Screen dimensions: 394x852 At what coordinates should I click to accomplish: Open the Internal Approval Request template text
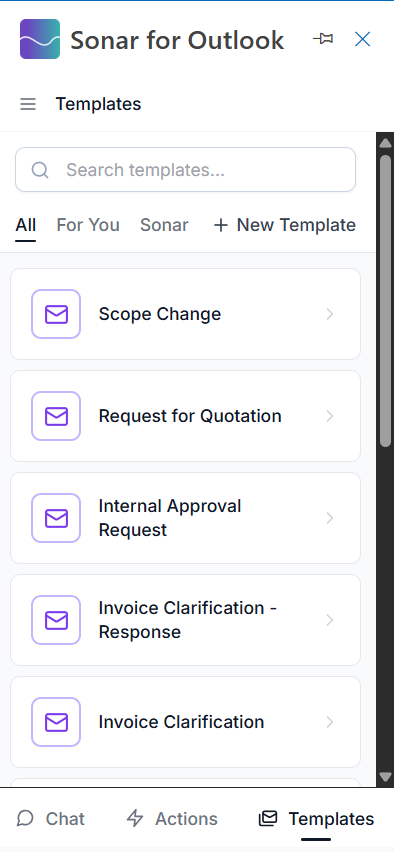(170, 518)
